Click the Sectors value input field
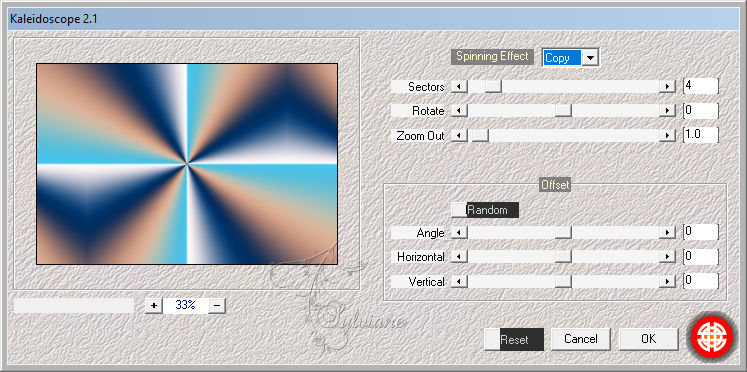The image size is (747, 372). (700, 86)
